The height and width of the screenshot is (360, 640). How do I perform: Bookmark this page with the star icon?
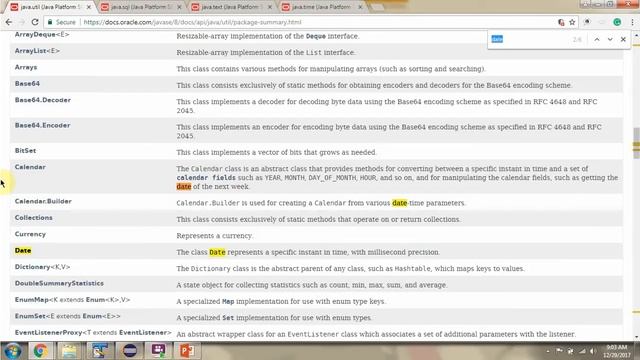[x=572, y=22]
